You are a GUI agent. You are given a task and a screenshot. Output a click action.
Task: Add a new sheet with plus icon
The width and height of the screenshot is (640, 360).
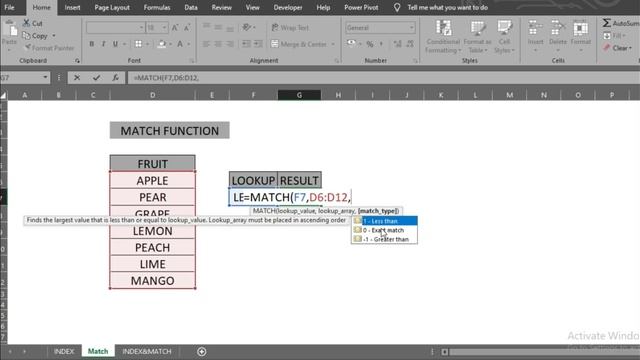click(x=202, y=351)
